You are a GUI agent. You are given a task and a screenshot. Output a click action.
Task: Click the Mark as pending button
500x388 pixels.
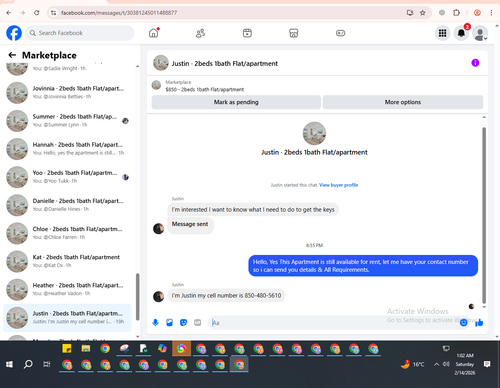point(236,102)
